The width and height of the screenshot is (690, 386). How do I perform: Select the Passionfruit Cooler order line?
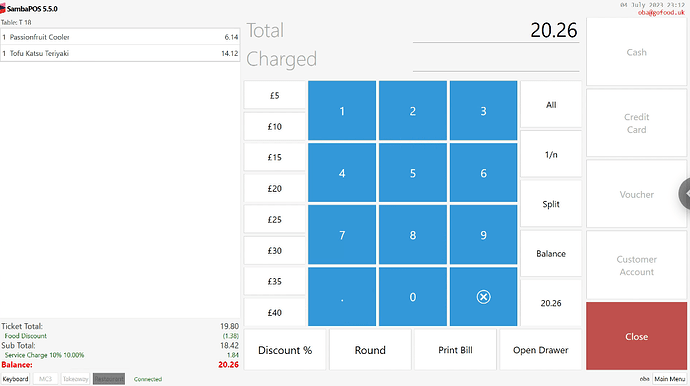(120, 37)
